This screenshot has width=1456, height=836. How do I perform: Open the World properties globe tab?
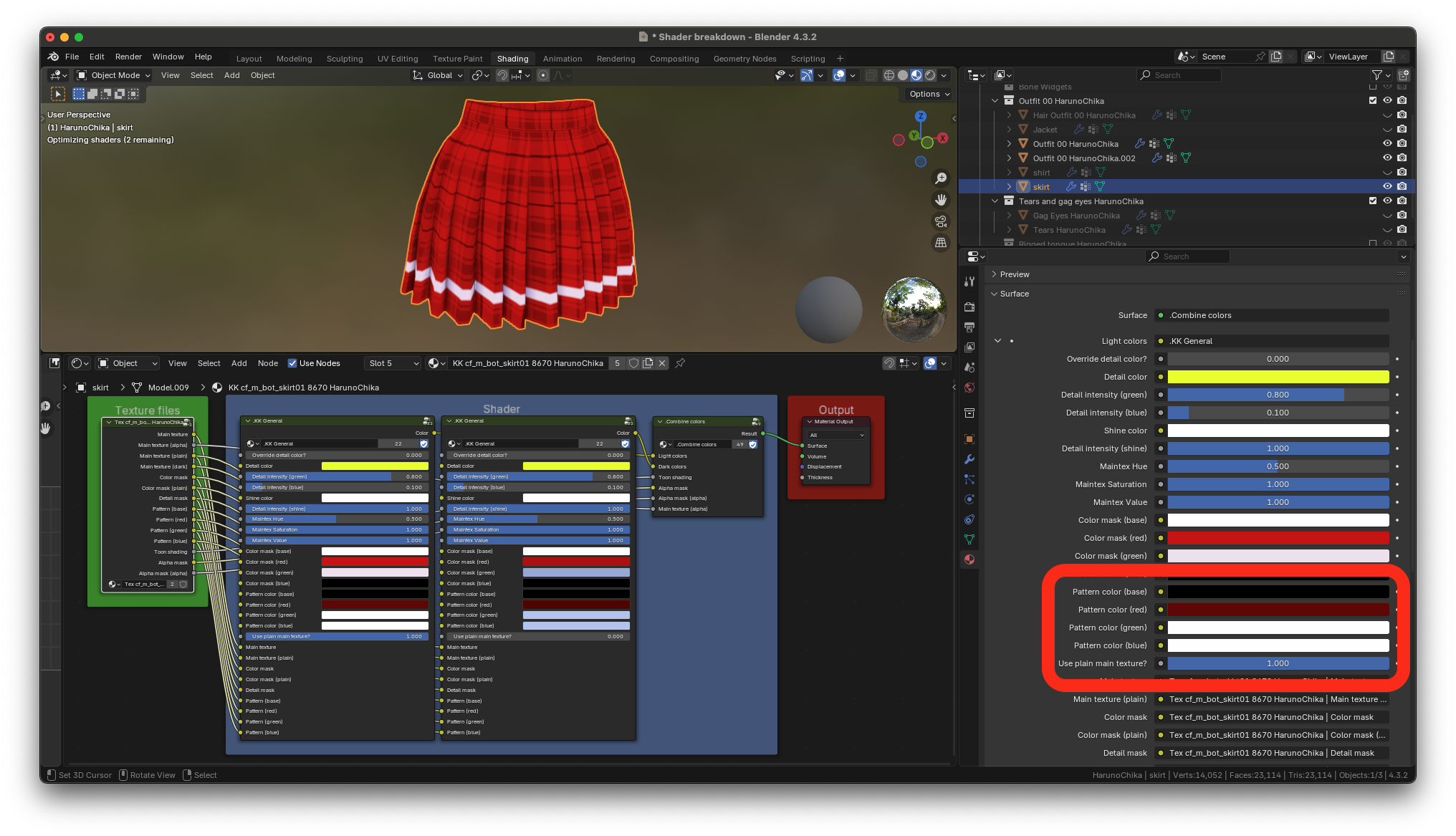click(969, 388)
